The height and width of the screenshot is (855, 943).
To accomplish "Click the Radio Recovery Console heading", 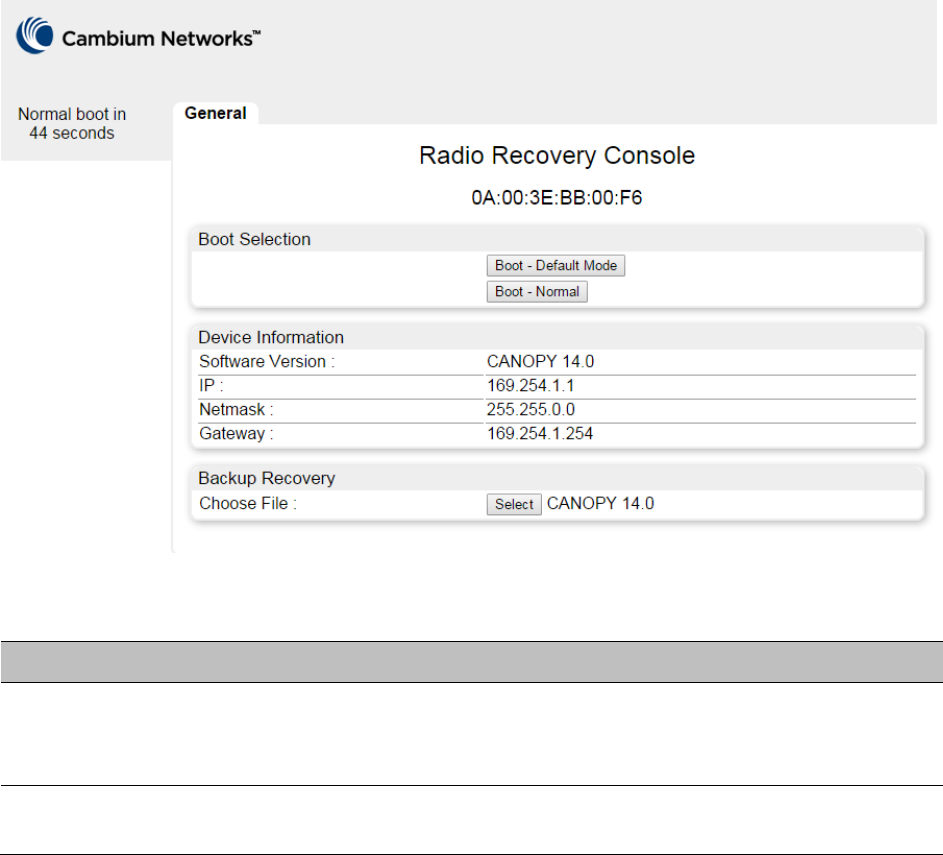I will pyautogui.click(x=557, y=156).
